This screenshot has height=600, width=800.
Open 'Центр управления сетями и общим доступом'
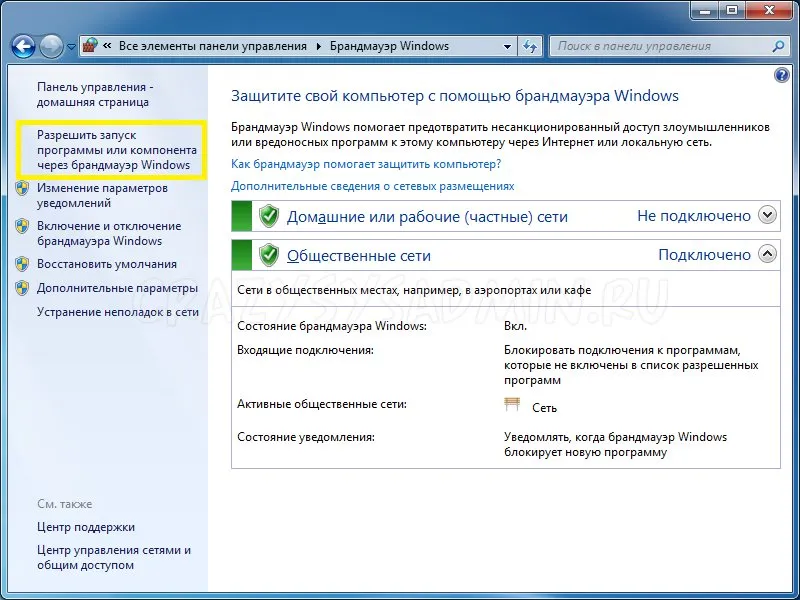[x=114, y=557]
